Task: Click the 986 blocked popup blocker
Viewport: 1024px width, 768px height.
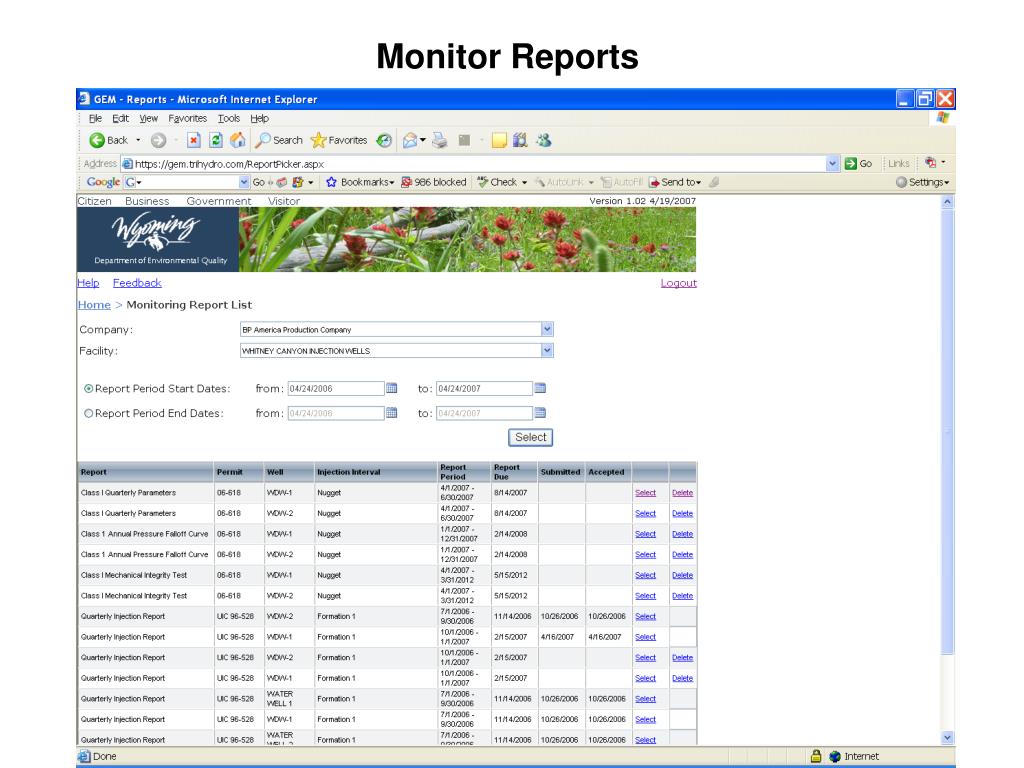Action: tap(434, 182)
